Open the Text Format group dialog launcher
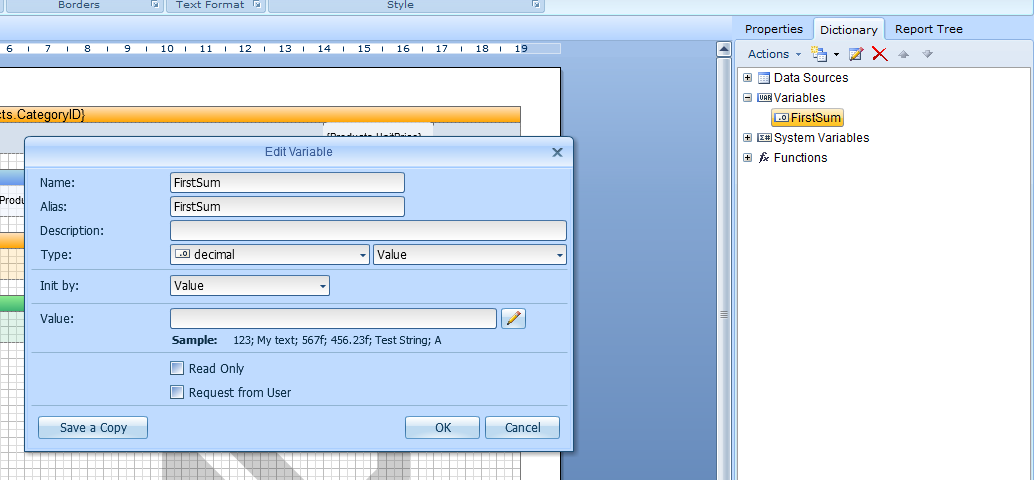This screenshot has width=1035, height=480. click(x=257, y=5)
